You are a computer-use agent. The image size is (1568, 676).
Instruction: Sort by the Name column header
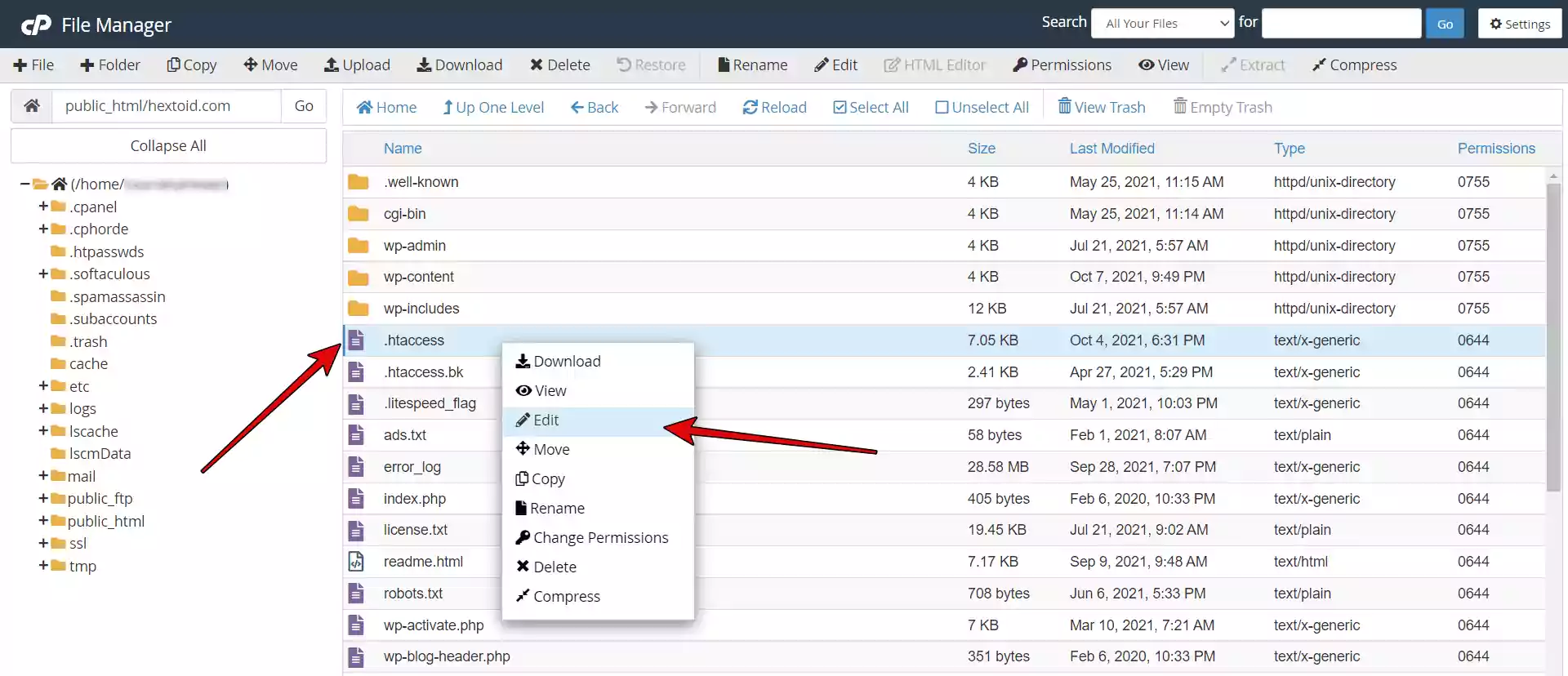point(403,149)
